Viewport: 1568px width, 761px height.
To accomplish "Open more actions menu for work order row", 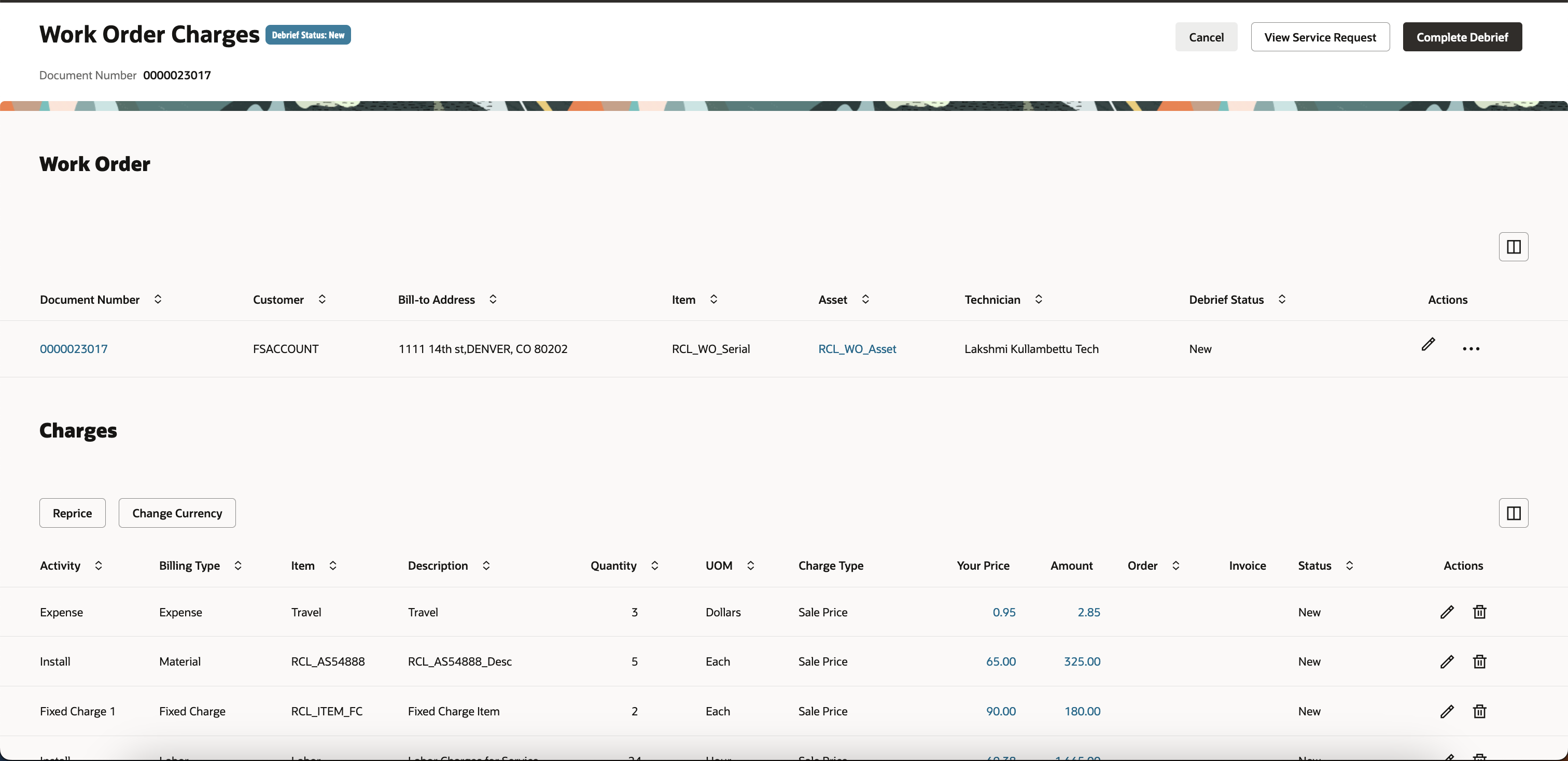I will coord(1471,348).
